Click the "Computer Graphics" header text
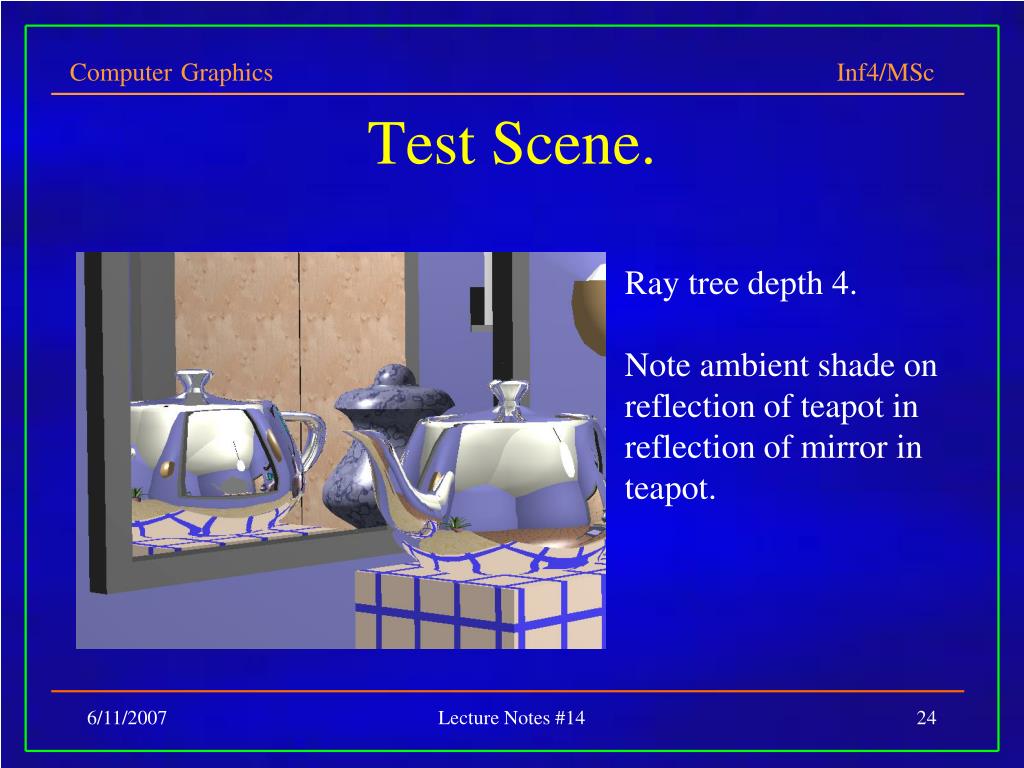Image resolution: width=1024 pixels, height=768 pixels. tap(171, 72)
